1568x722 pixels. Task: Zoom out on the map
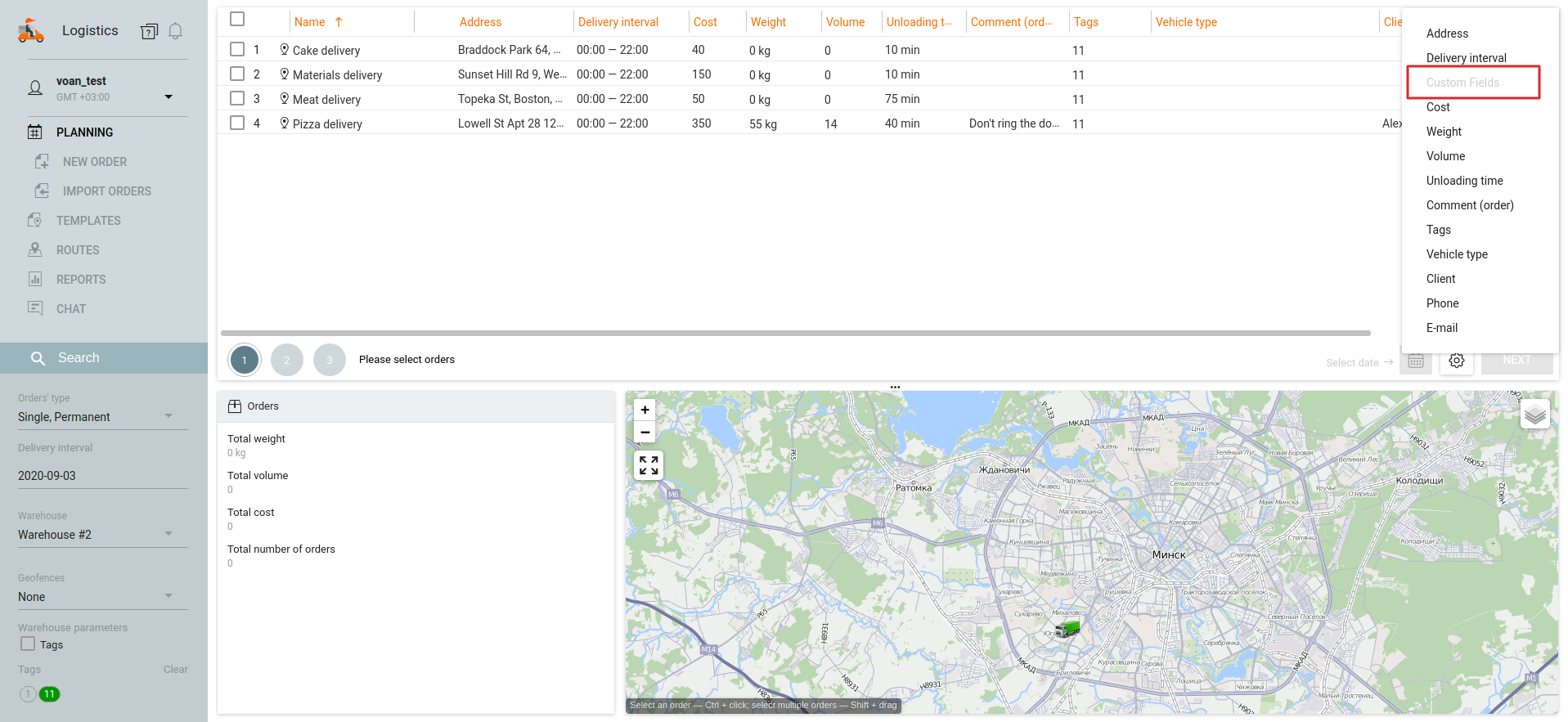click(x=645, y=433)
